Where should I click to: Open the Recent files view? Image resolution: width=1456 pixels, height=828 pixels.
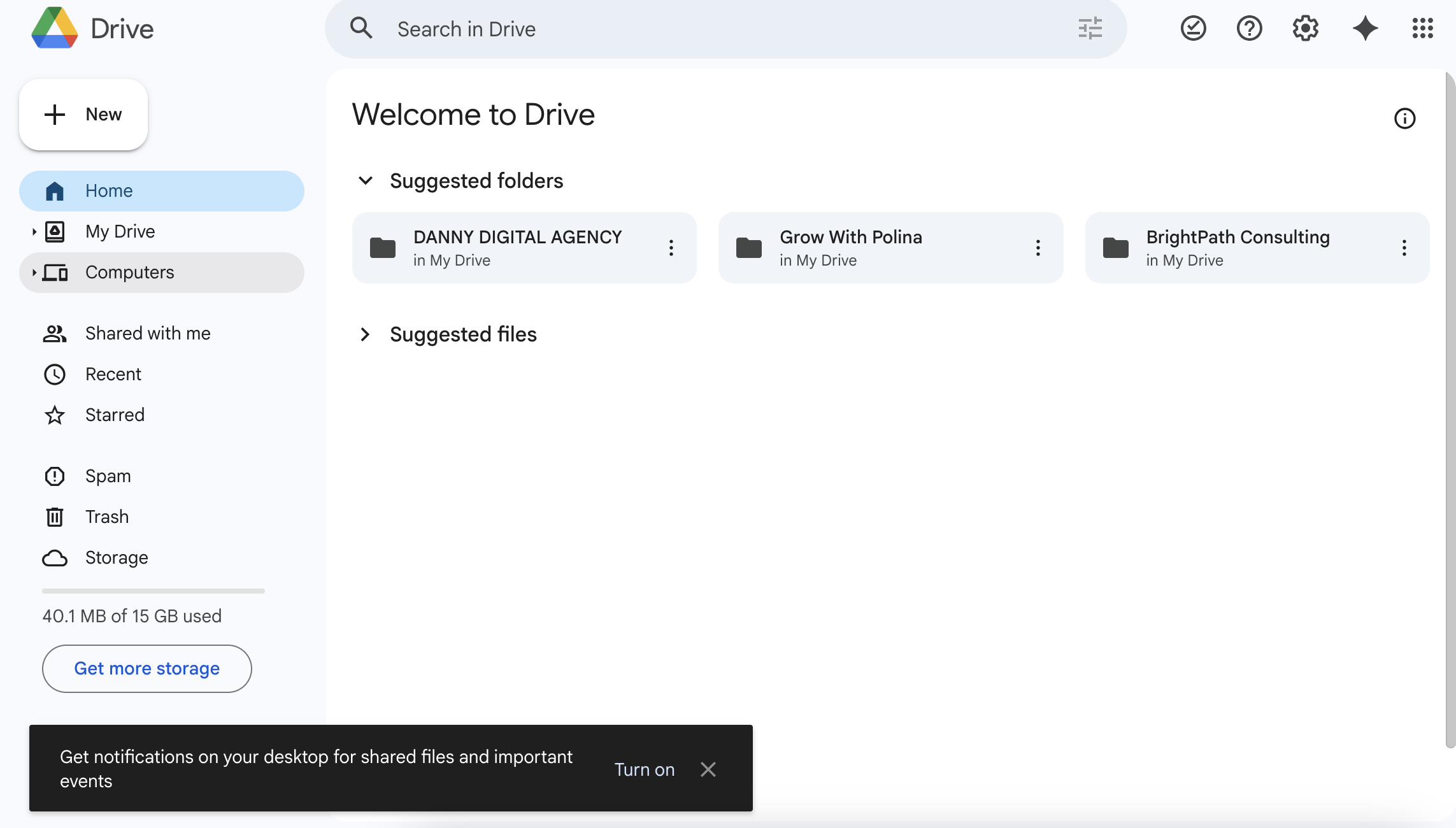coord(162,375)
